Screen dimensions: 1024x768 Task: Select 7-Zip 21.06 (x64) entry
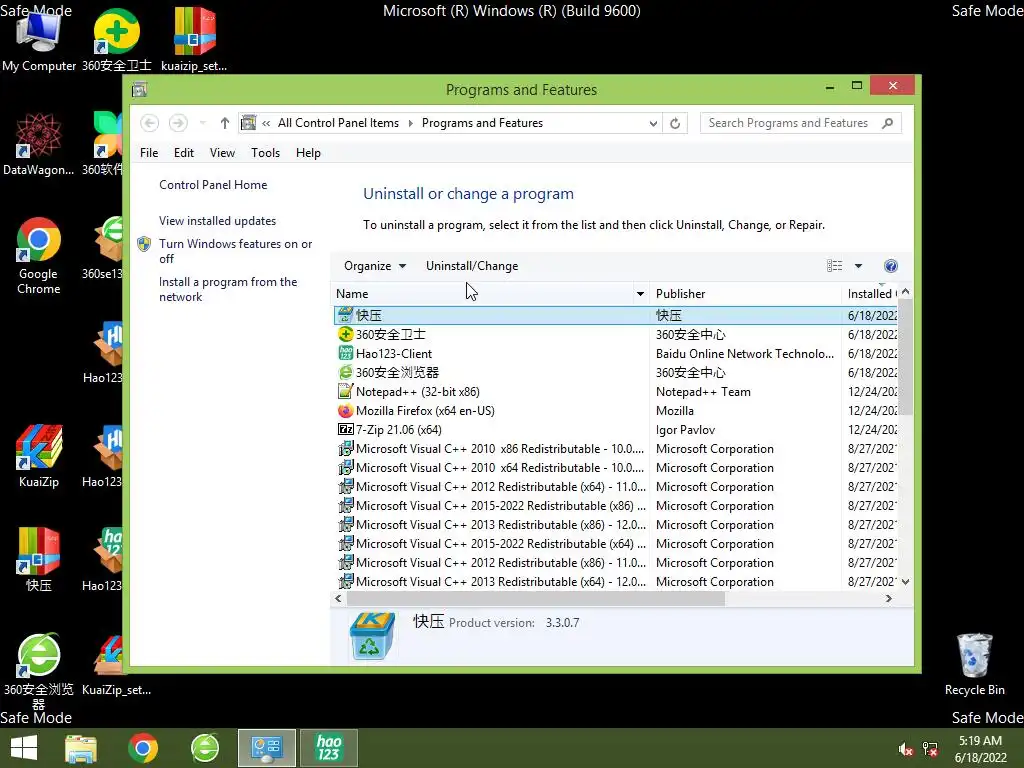[615, 430]
